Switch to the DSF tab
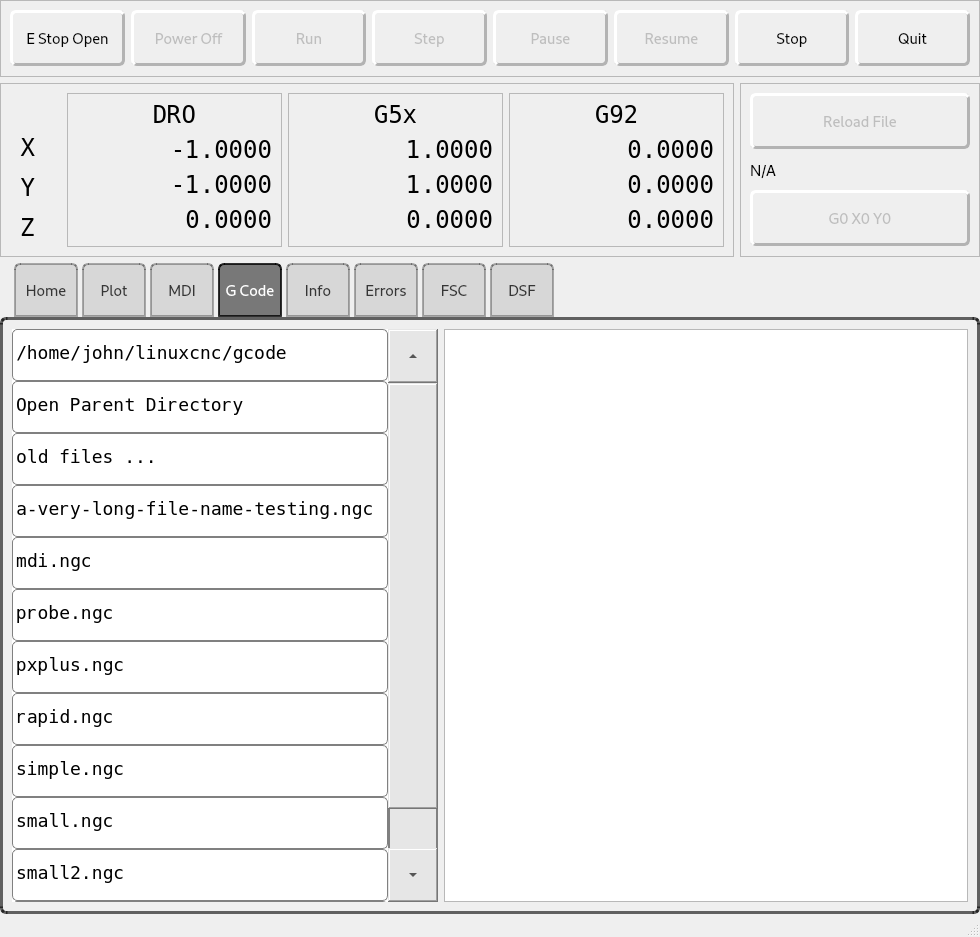 click(522, 291)
